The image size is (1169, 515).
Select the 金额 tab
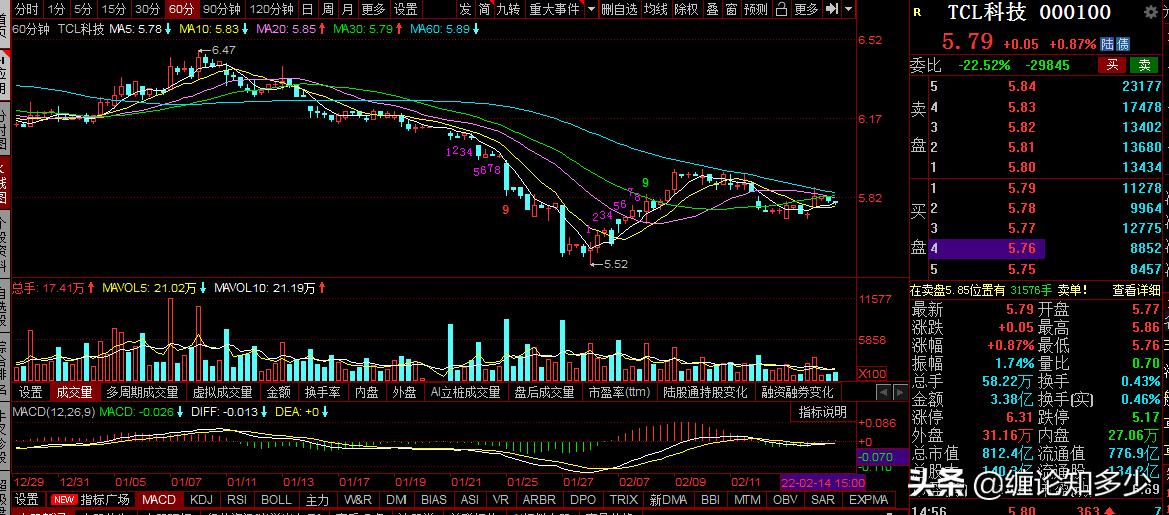pos(279,392)
